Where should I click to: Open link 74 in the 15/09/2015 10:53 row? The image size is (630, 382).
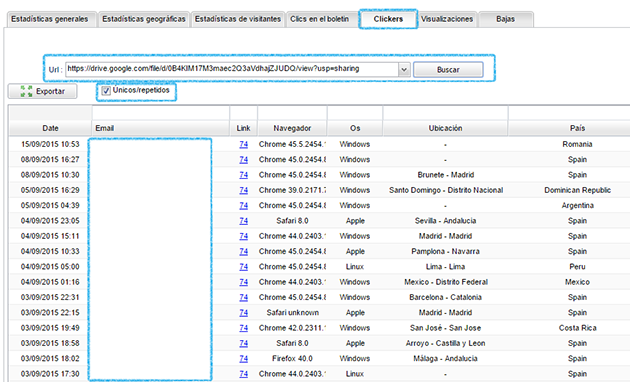coord(243,144)
